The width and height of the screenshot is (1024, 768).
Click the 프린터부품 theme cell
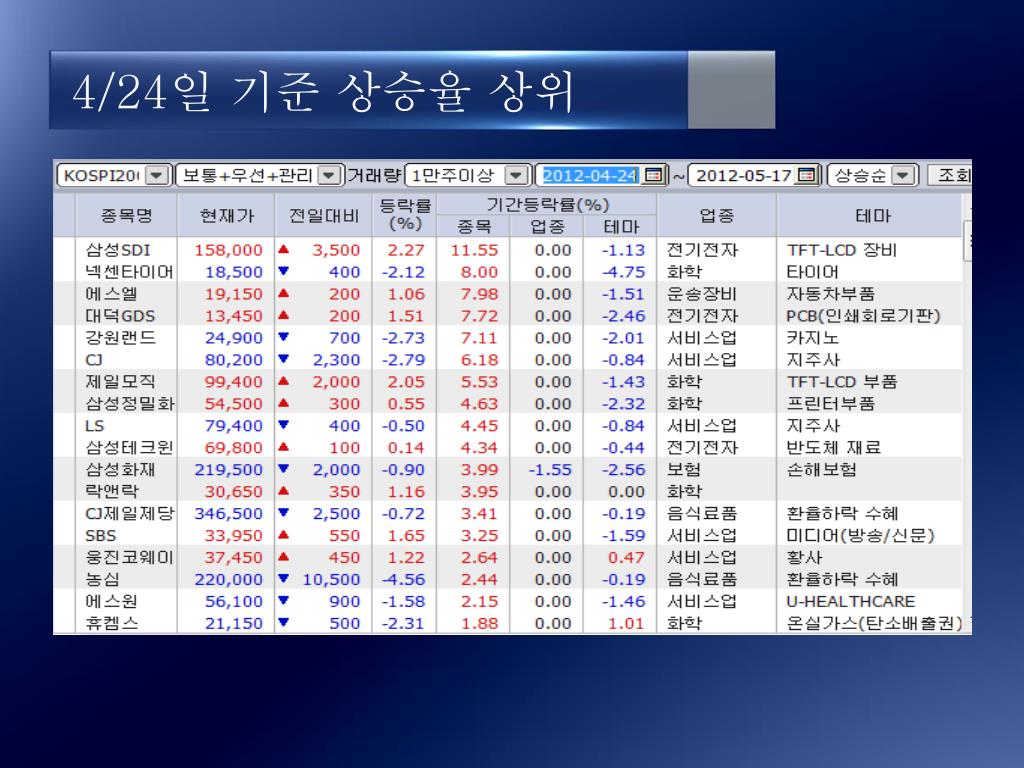[x=831, y=404]
